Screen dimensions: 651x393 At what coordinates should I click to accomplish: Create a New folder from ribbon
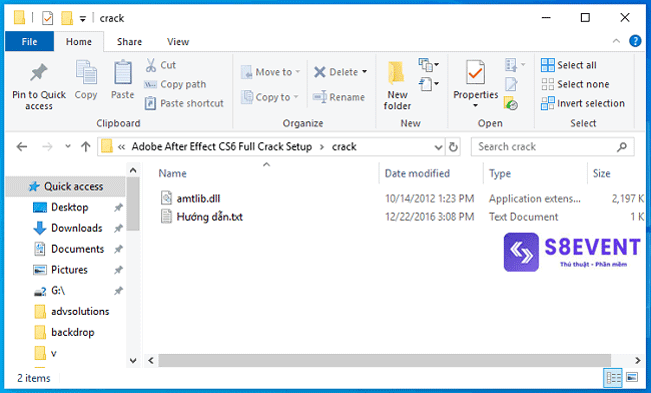397,86
